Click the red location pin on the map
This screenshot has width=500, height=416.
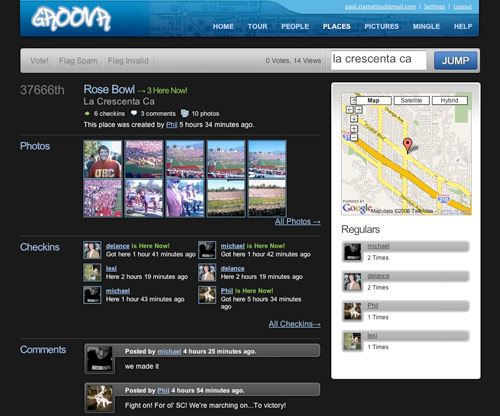(x=407, y=145)
